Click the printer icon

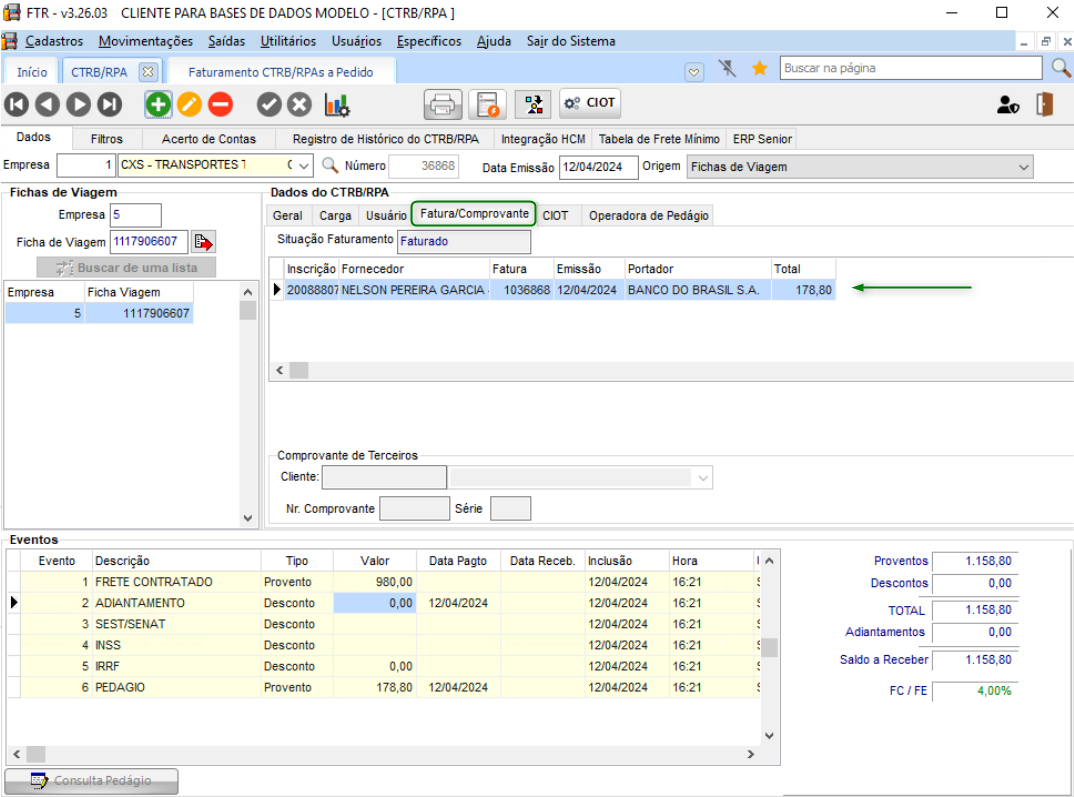[443, 104]
